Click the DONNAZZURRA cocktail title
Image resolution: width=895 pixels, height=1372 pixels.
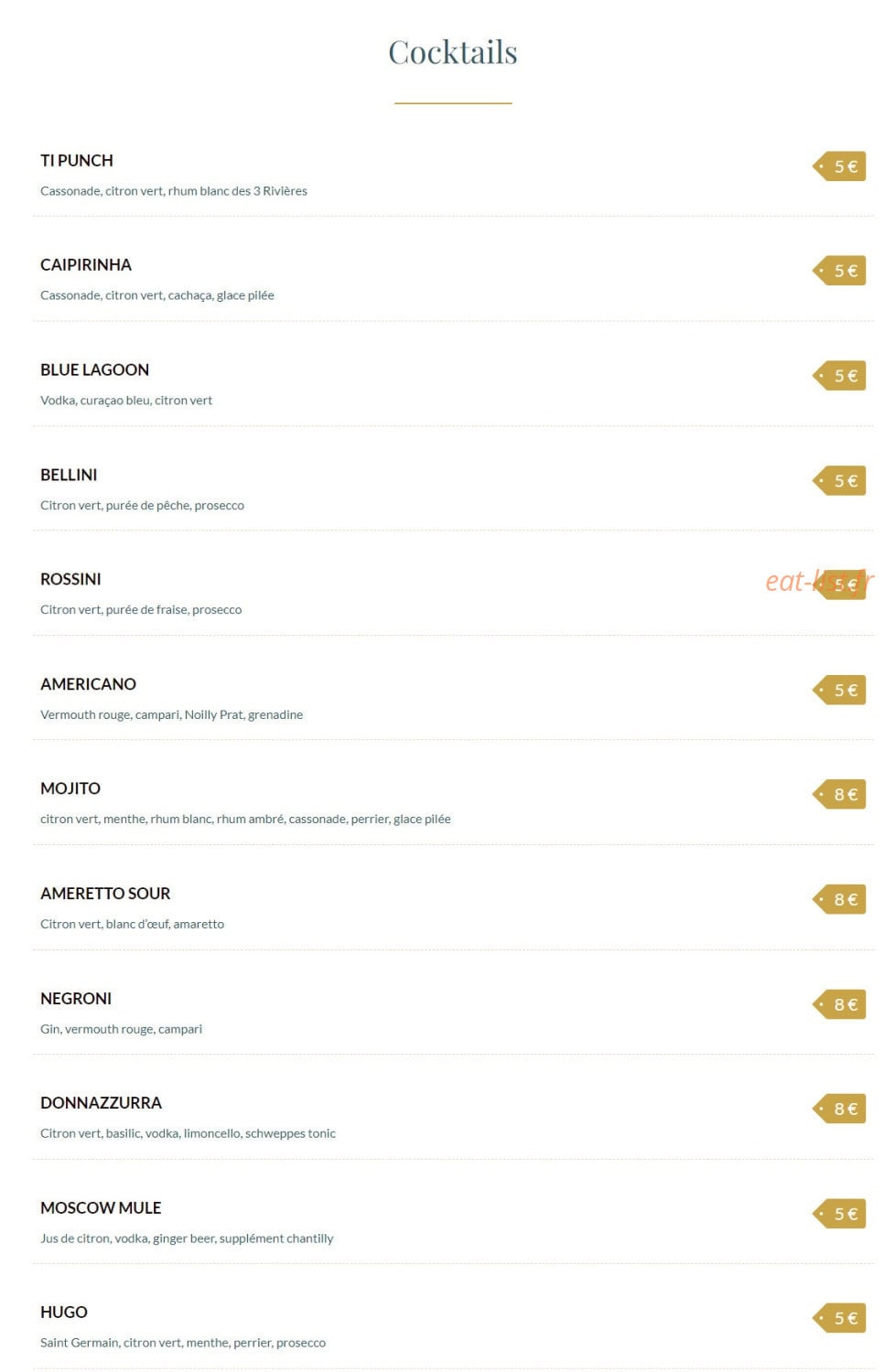[x=101, y=1103]
